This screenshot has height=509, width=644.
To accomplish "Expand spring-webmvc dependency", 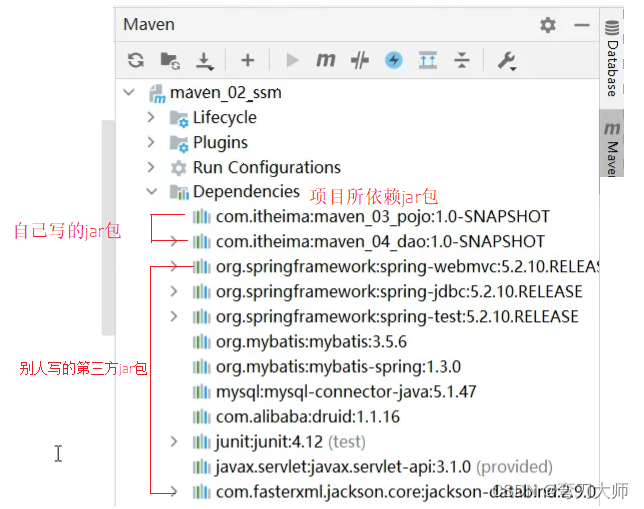I will 174,266.
